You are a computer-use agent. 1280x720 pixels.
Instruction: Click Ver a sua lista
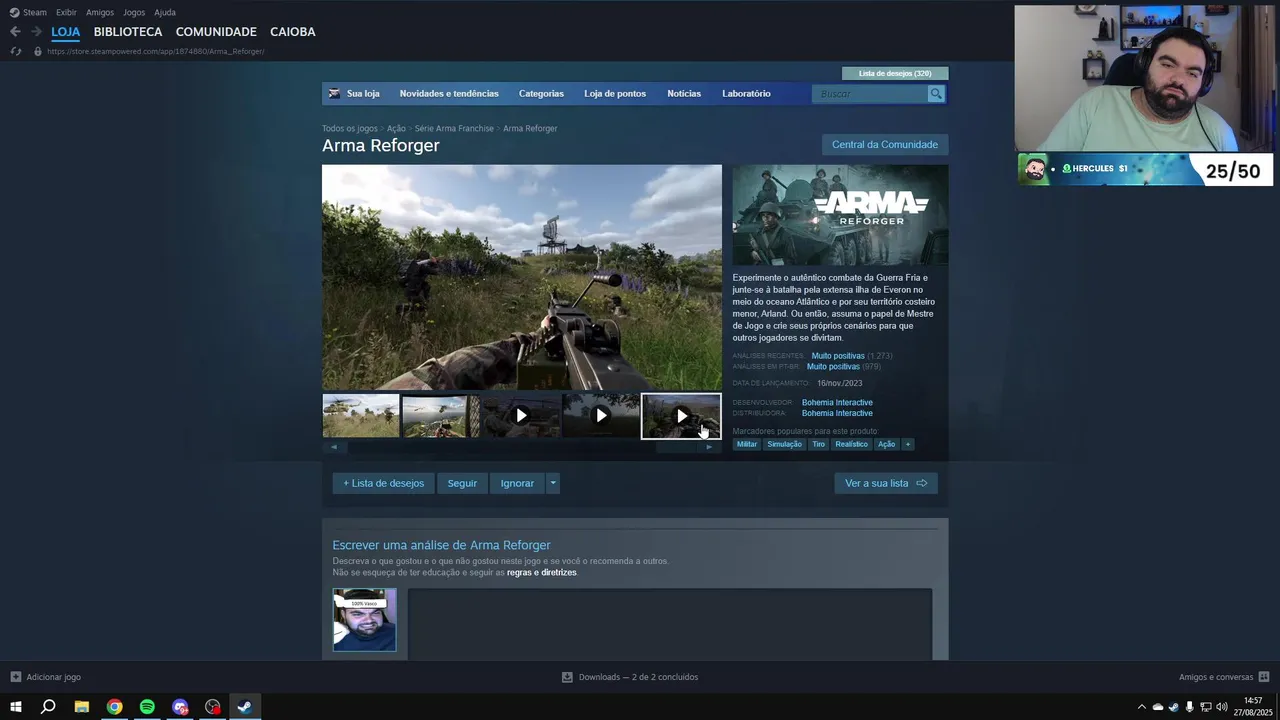[886, 483]
